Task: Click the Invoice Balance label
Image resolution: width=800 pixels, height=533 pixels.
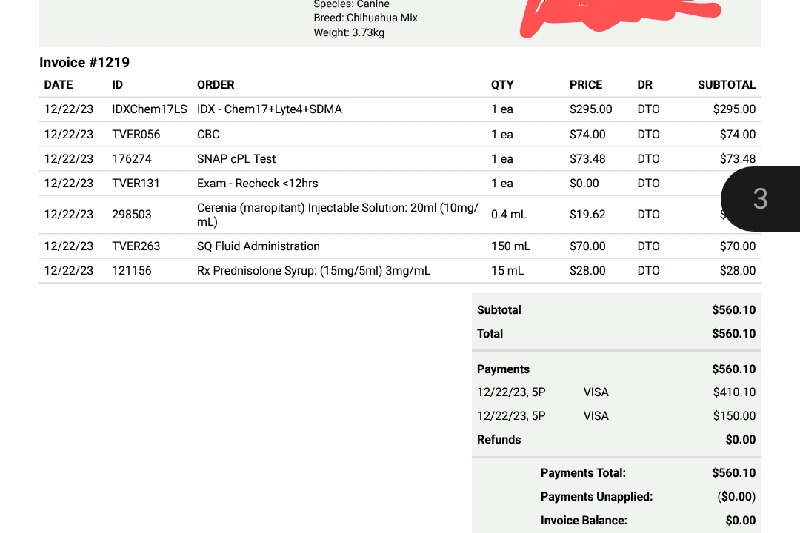Action: pyautogui.click(x=583, y=520)
